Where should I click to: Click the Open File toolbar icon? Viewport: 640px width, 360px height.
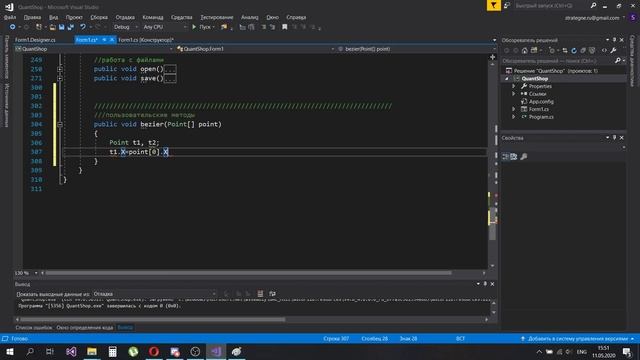click(52, 27)
